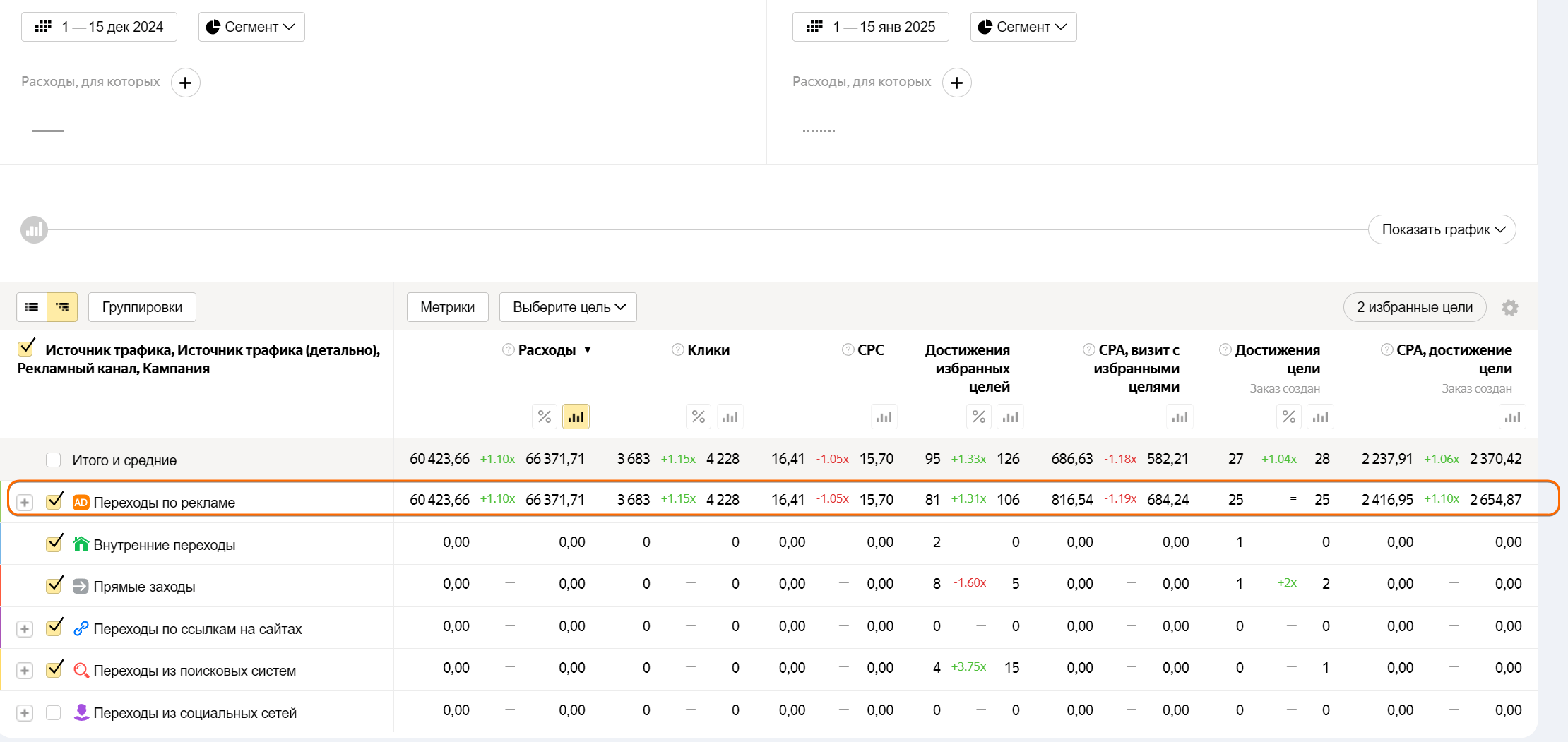
Task: Click the 2 избранные цели button
Action: [1414, 307]
